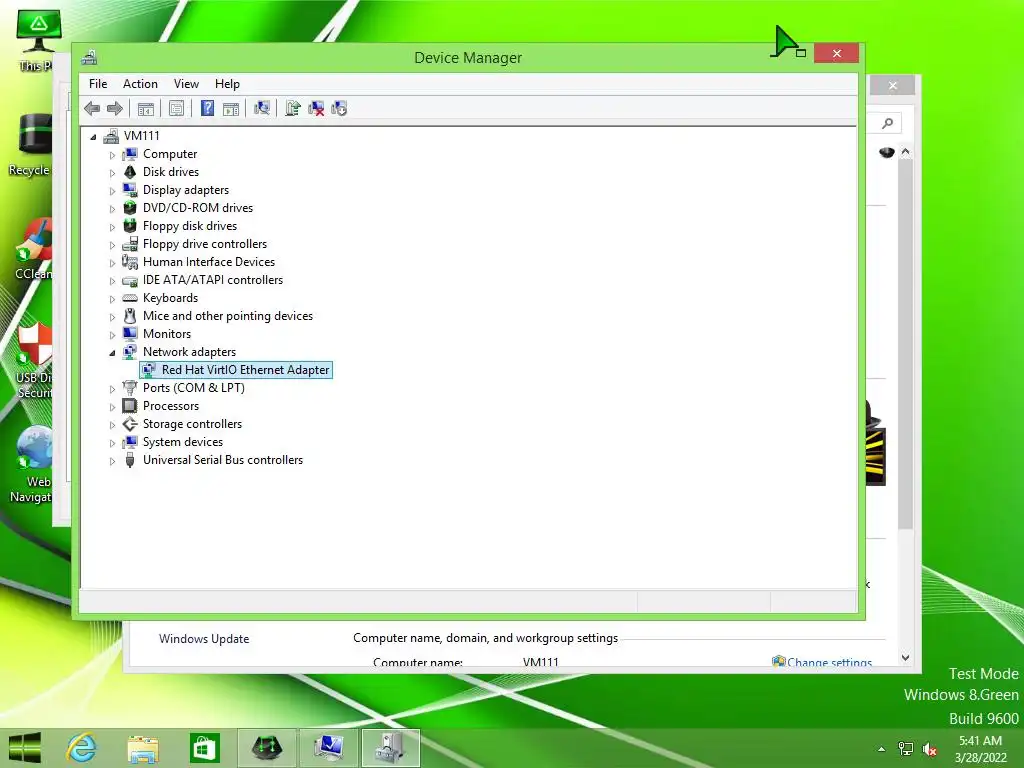Select Red Hat VirtIO Ethernet Adapter
The image size is (1024, 768).
236,370
